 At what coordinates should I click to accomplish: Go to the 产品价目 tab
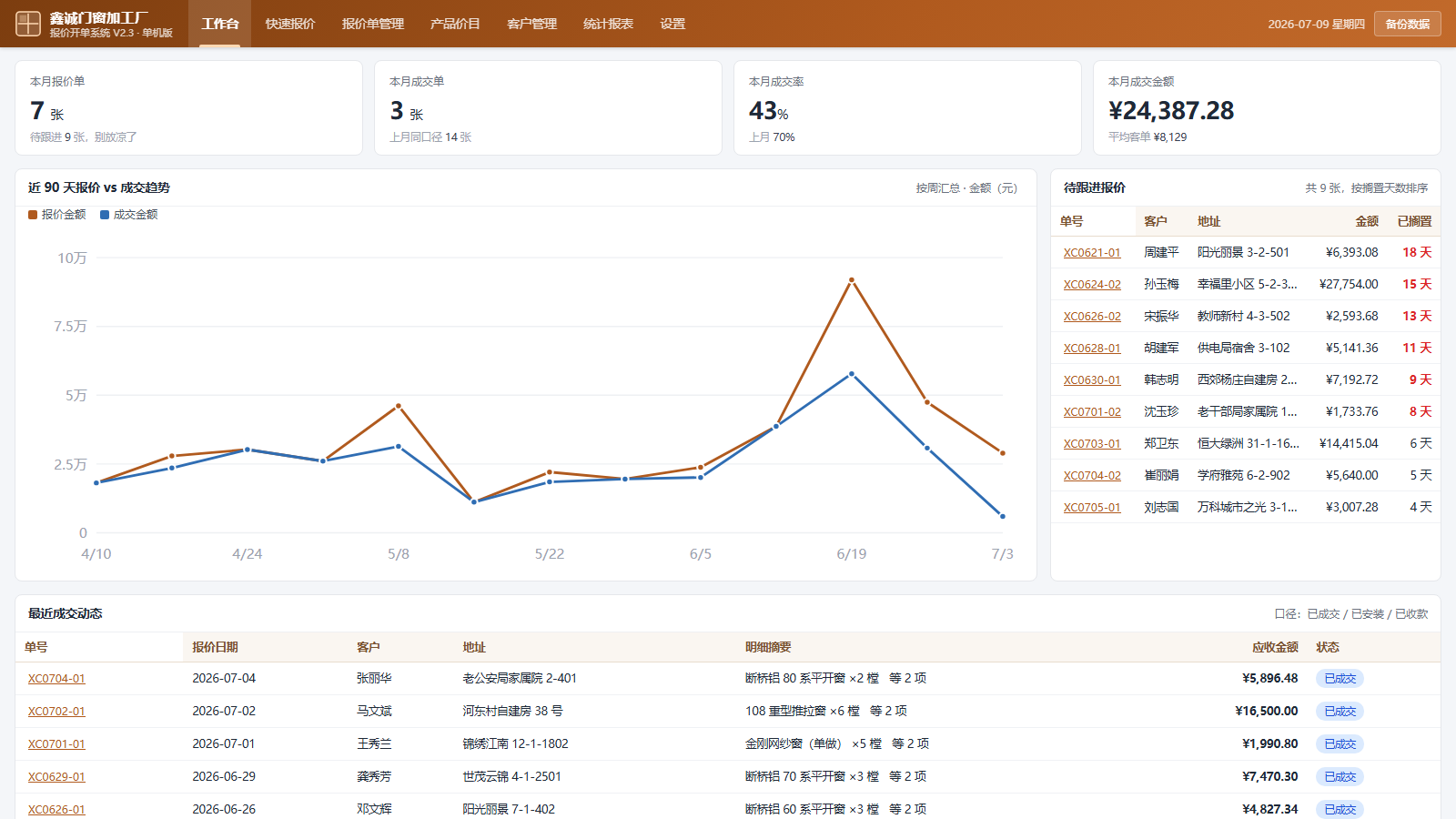455,24
